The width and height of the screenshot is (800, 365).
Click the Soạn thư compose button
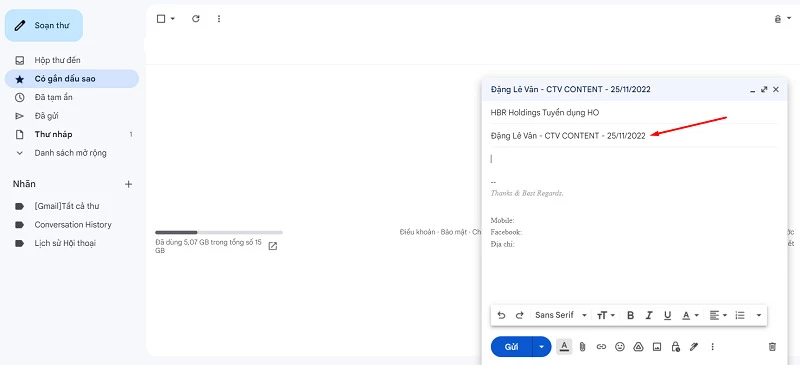point(44,26)
